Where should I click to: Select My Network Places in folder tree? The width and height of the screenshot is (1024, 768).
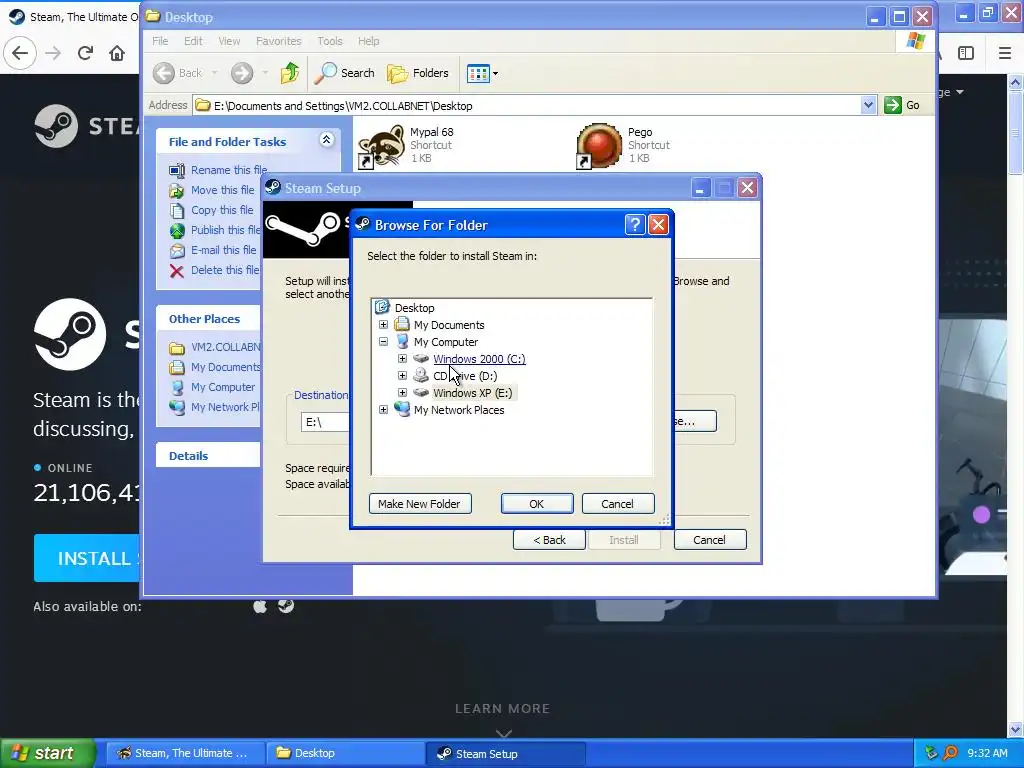click(458, 409)
